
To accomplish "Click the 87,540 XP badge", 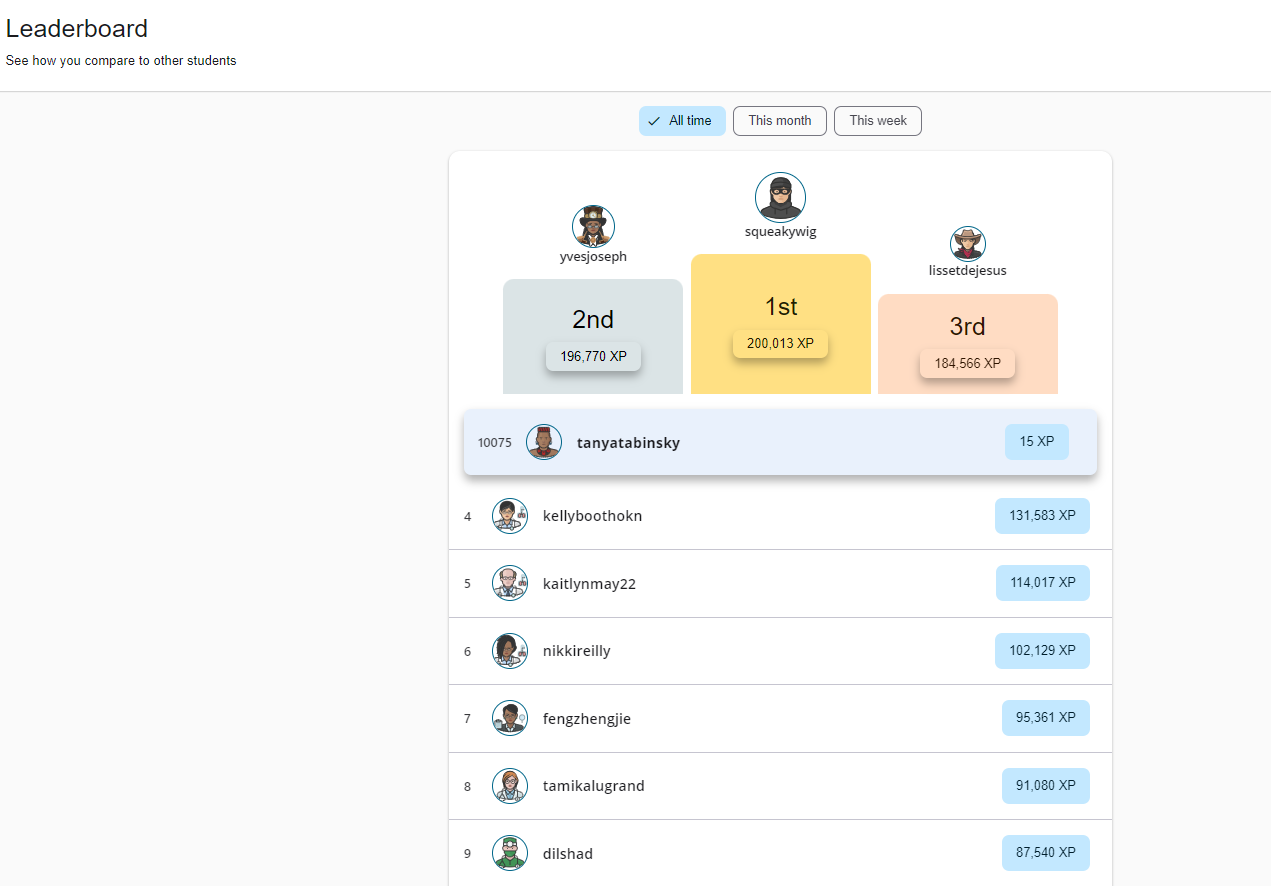I will pyautogui.click(x=1045, y=853).
